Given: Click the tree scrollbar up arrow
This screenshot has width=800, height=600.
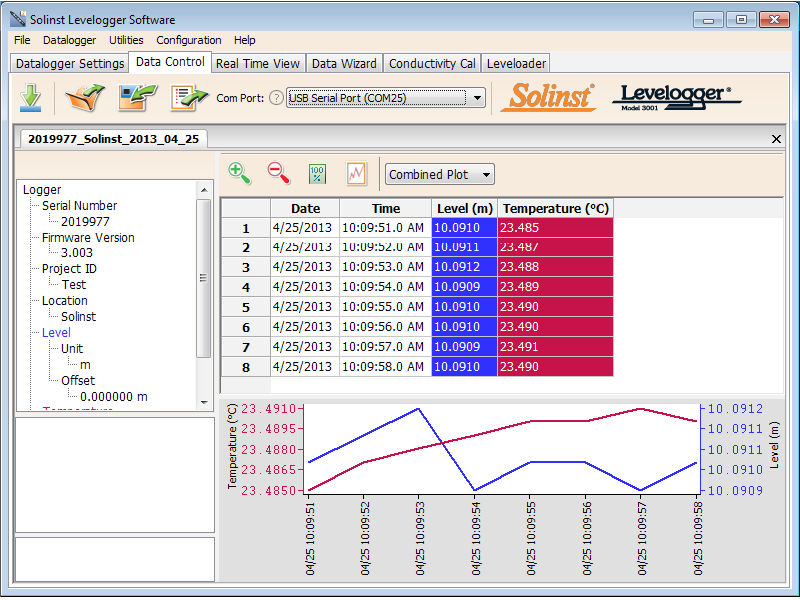Looking at the screenshot, I should point(204,190).
